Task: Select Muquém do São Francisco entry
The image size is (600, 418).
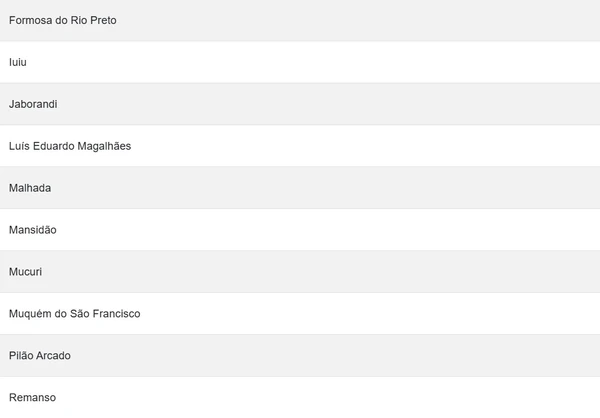Action: point(300,314)
